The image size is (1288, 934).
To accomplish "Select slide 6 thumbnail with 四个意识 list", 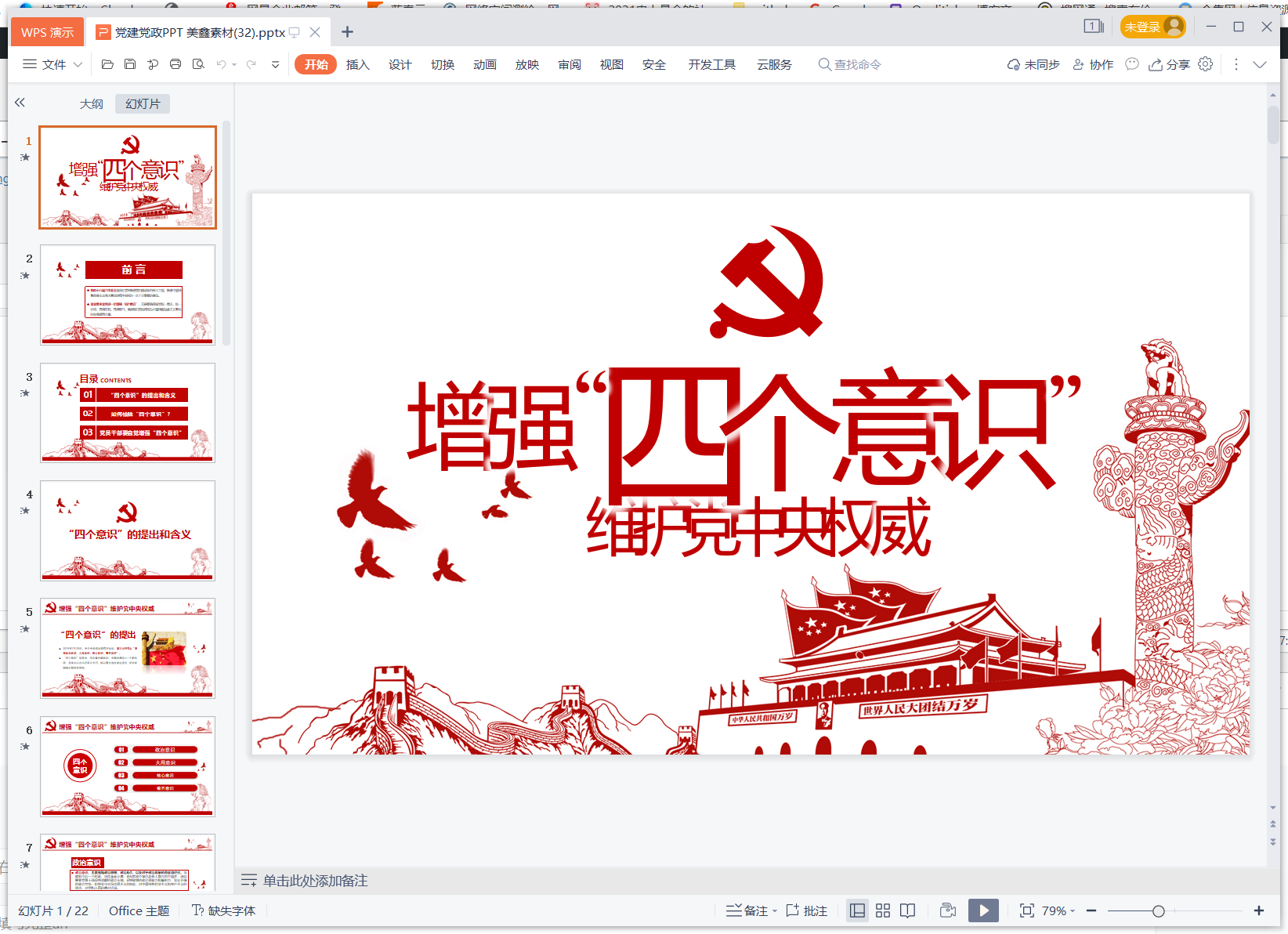I will (128, 766).
